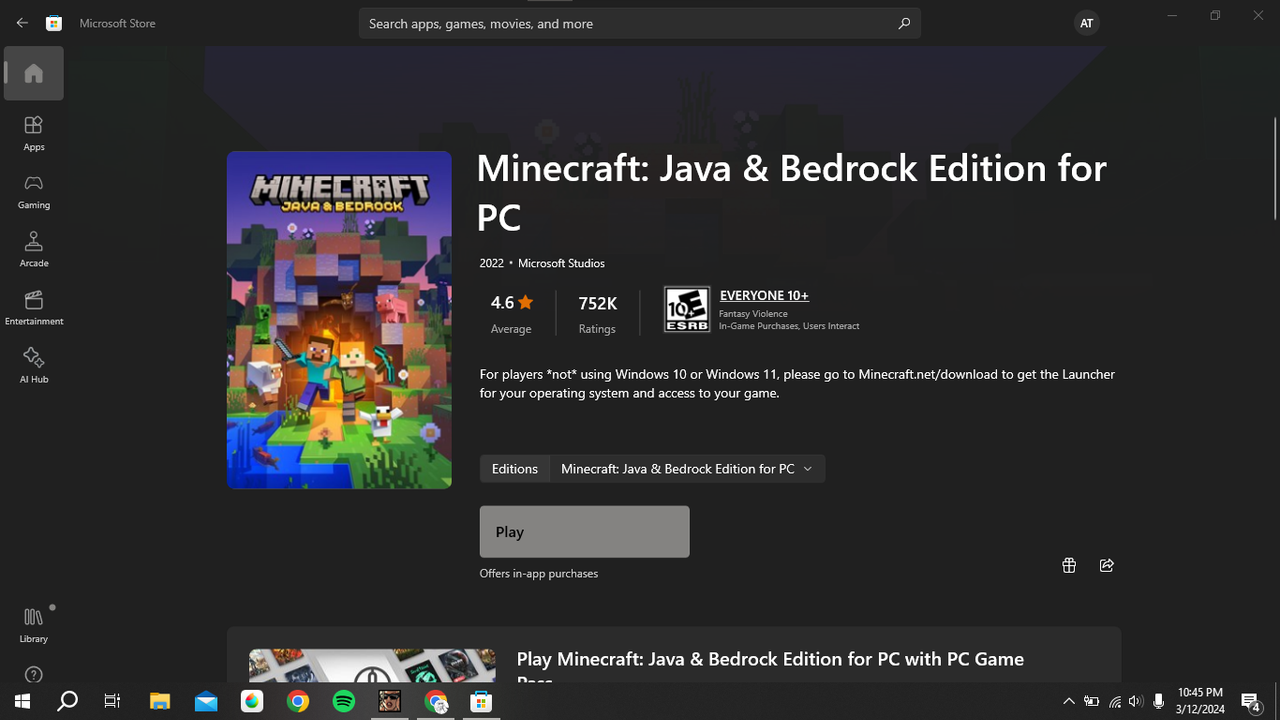Click the Microsoft Store logo icon
The height and width of the screenshot is (720, 1280).
pos(54,23)
